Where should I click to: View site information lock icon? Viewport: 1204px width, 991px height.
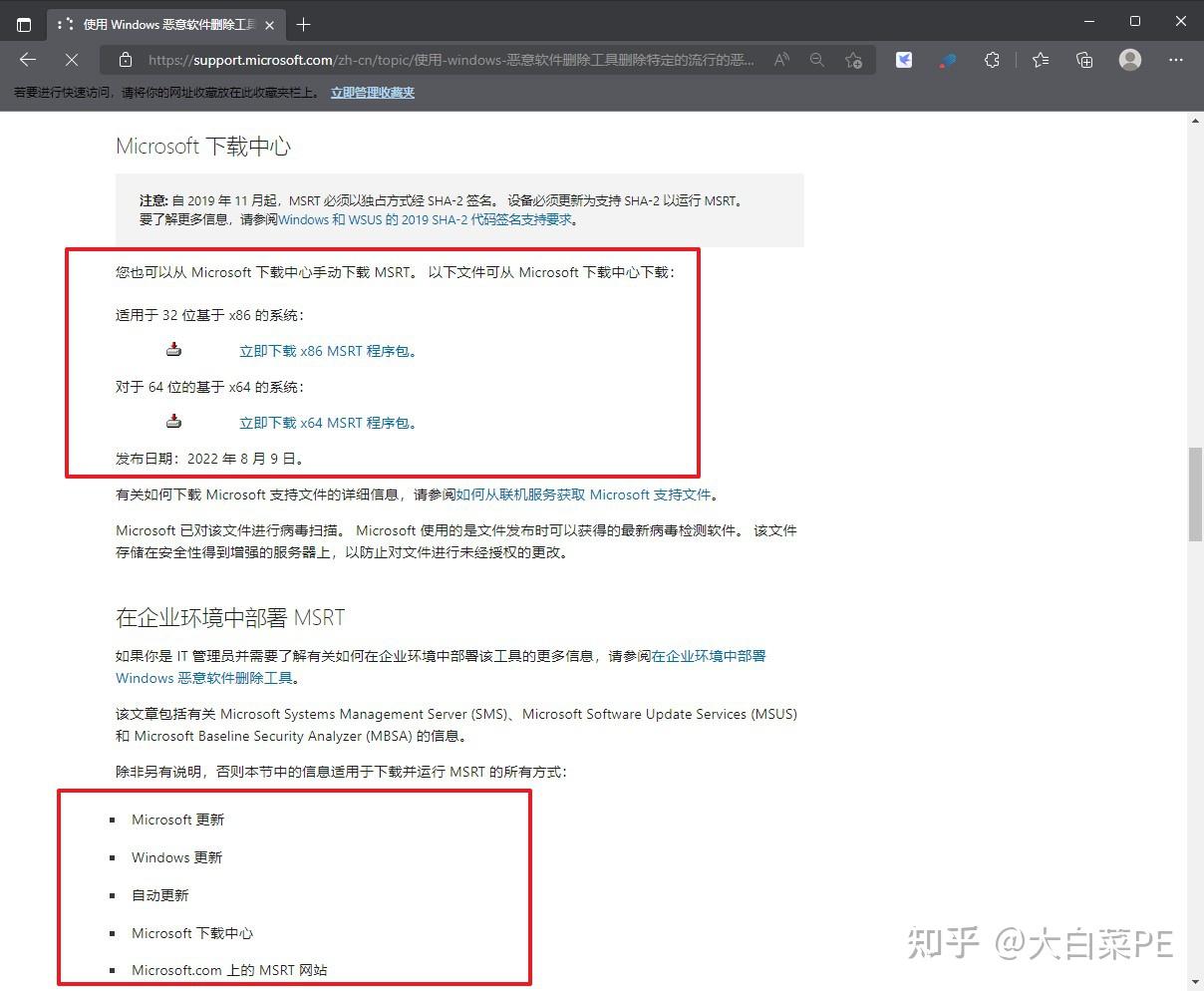[125, 60]
